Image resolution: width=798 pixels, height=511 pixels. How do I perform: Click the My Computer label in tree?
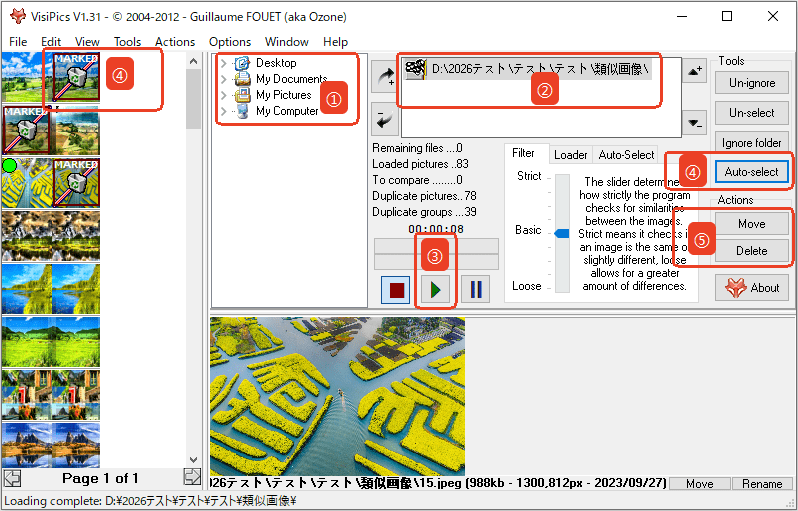pyautogui.click(x=287, y=111)
